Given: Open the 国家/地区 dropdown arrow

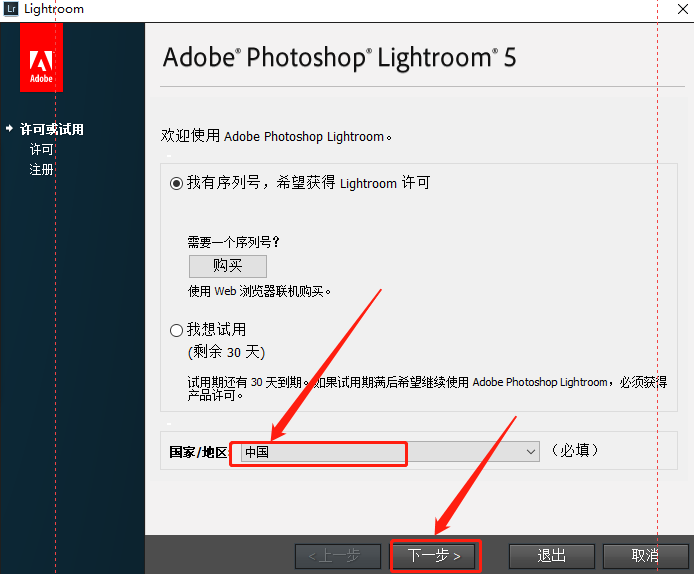Looking at the screenshot, I should coord(530,452).
